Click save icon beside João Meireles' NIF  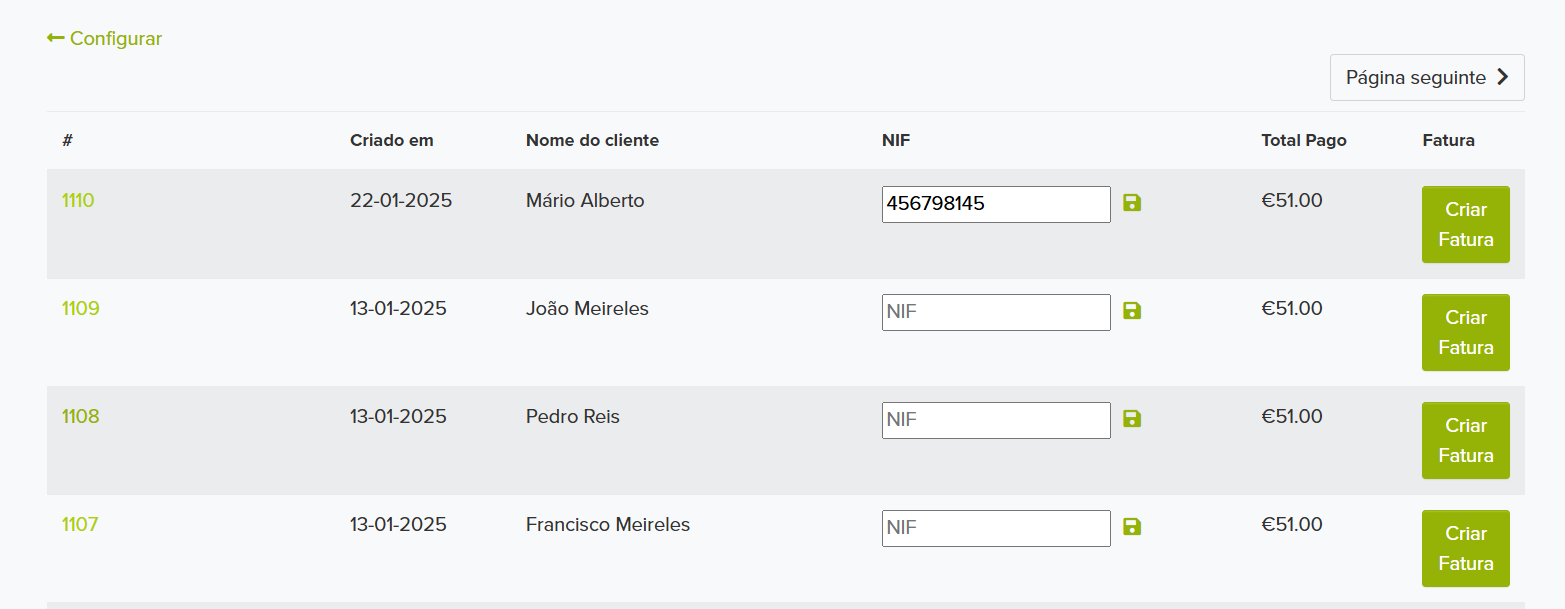[1132, 311]
